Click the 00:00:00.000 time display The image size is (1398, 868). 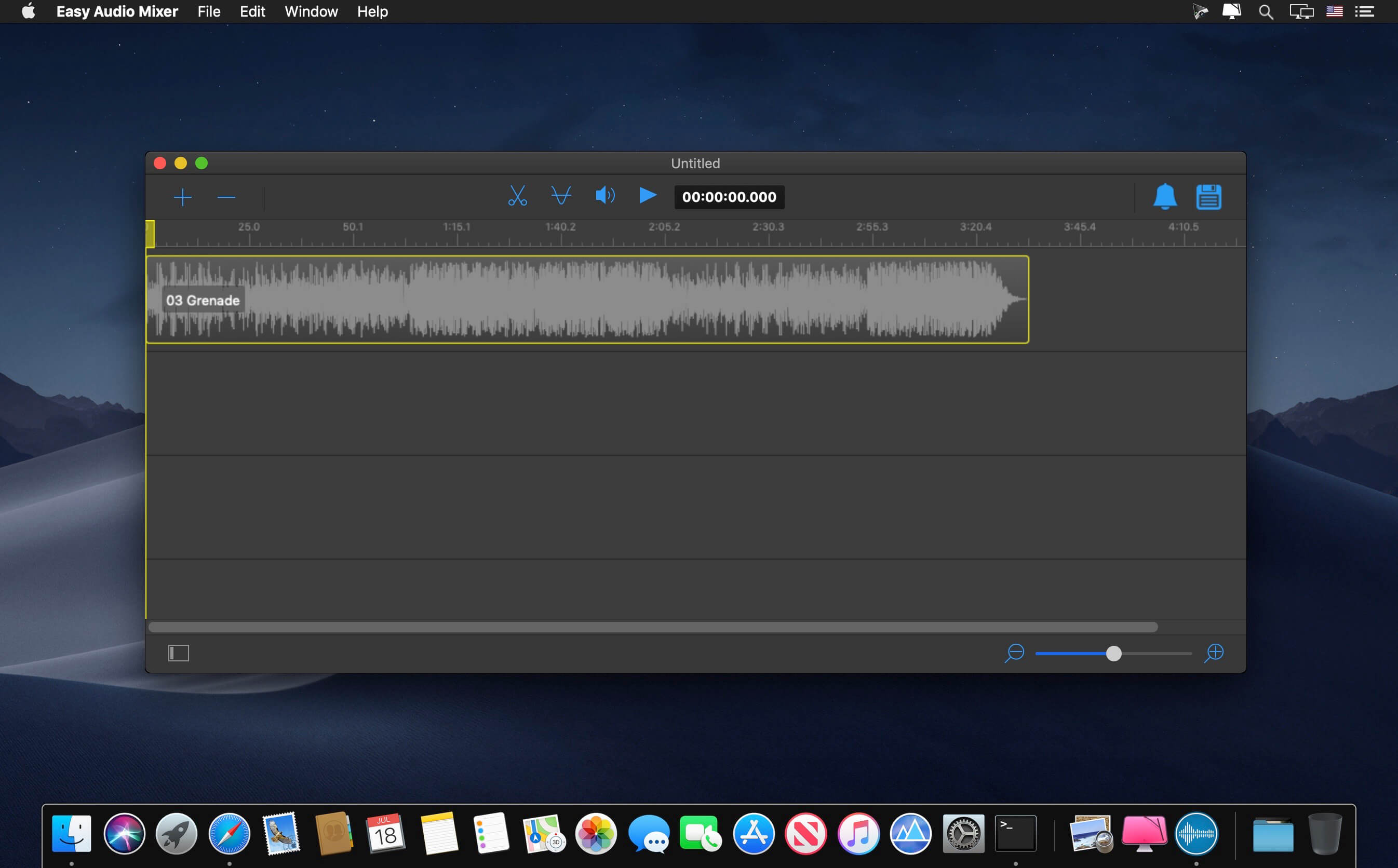(x=729, y=197)
